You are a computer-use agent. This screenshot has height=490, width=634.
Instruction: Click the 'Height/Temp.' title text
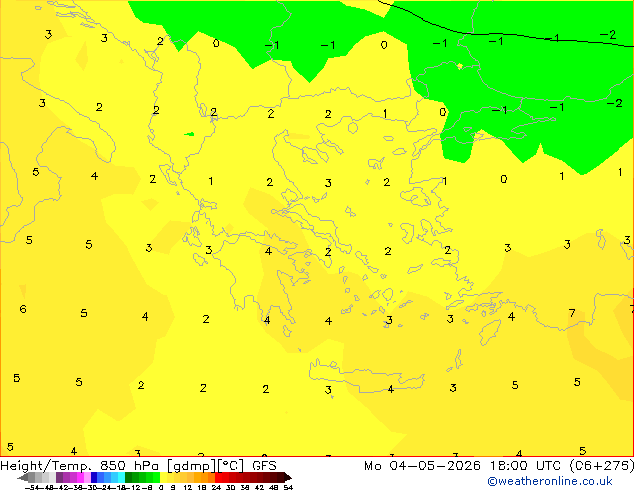[x=46, y=466]
